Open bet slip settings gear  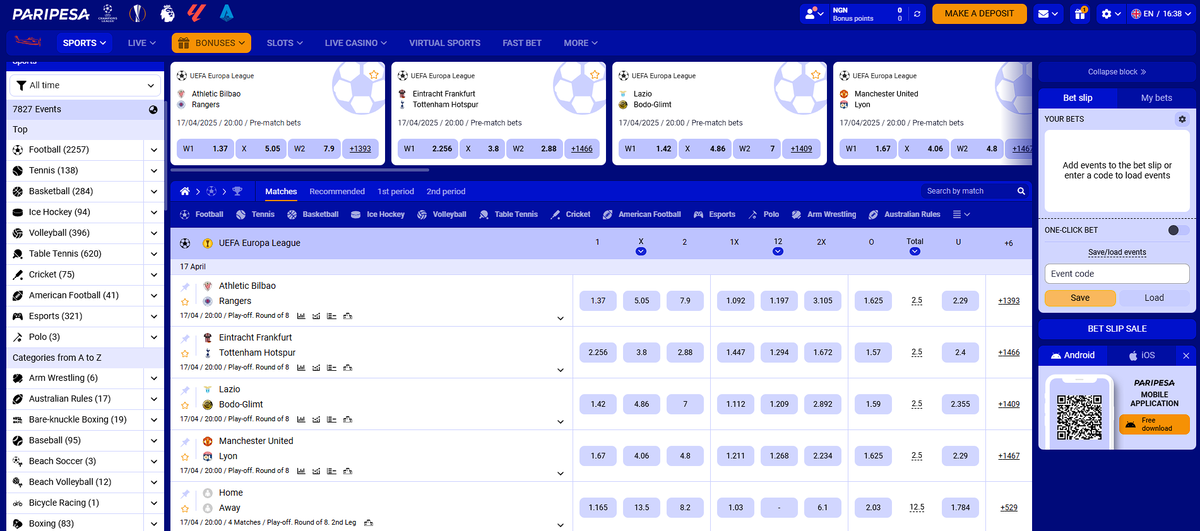[1181, 119]
